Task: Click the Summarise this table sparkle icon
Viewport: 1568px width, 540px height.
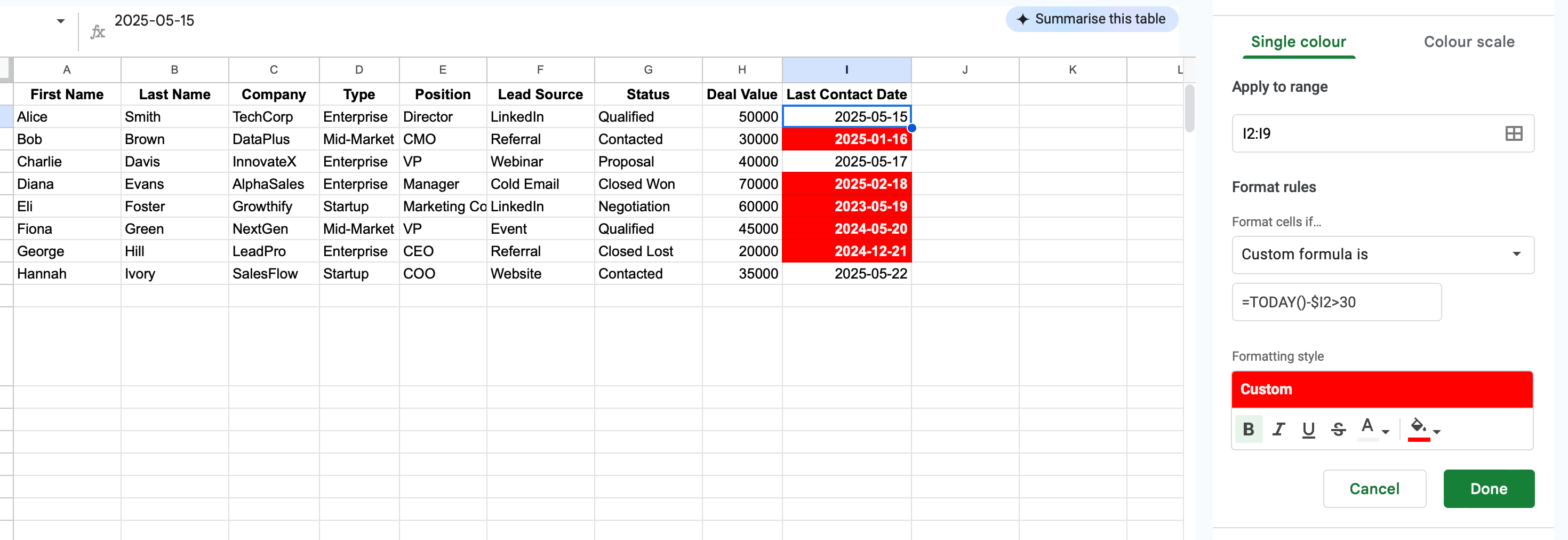Action: (x=1022, y=20)
